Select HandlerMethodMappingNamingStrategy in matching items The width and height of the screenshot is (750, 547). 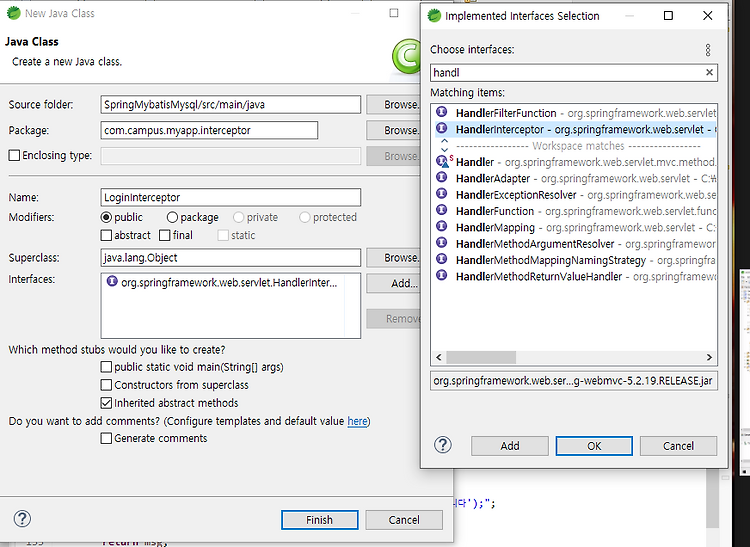[x=576, y=260]
